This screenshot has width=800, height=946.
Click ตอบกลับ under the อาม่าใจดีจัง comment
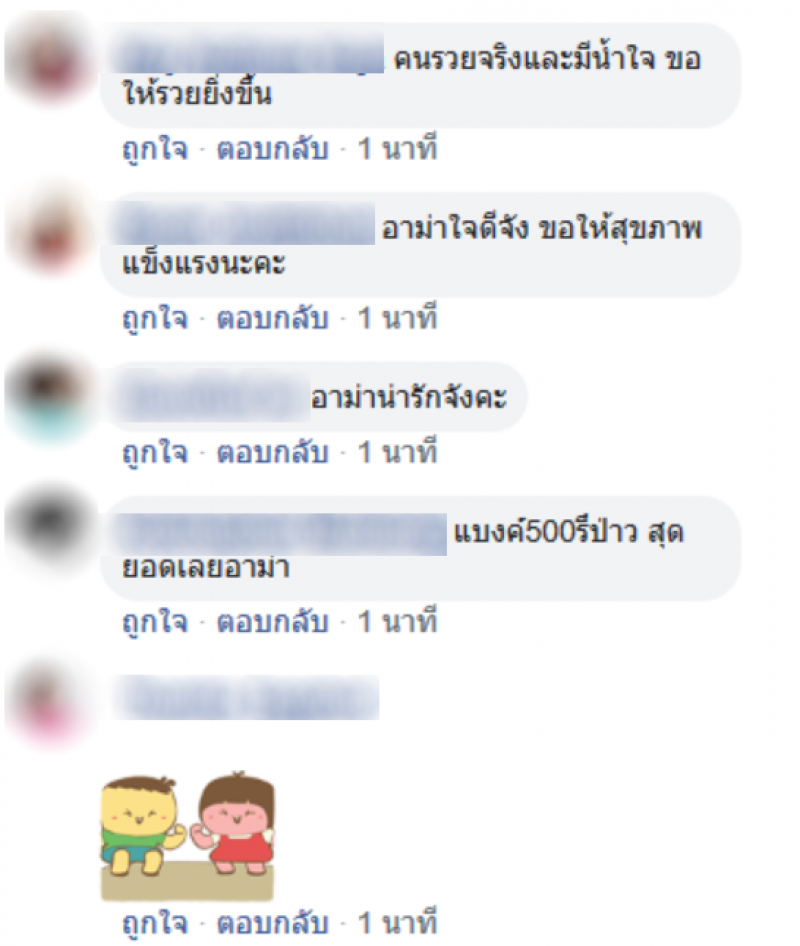[273, 318]
